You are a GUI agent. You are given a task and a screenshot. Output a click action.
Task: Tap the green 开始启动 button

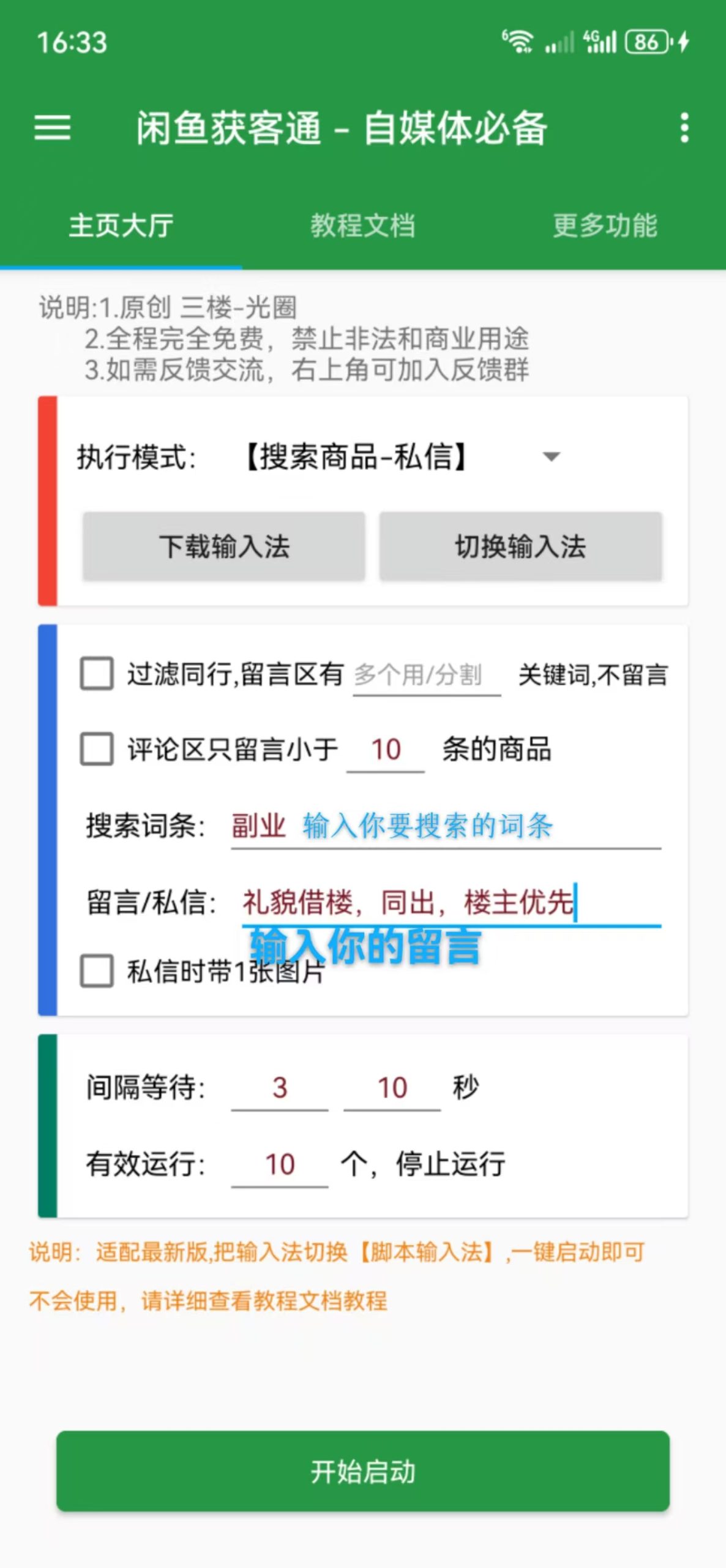[x=363, y=1471]
